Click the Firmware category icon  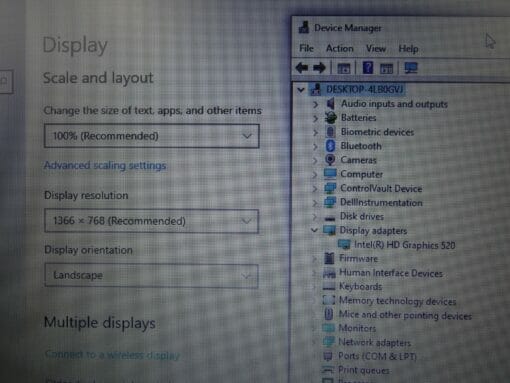click(329, 258)
